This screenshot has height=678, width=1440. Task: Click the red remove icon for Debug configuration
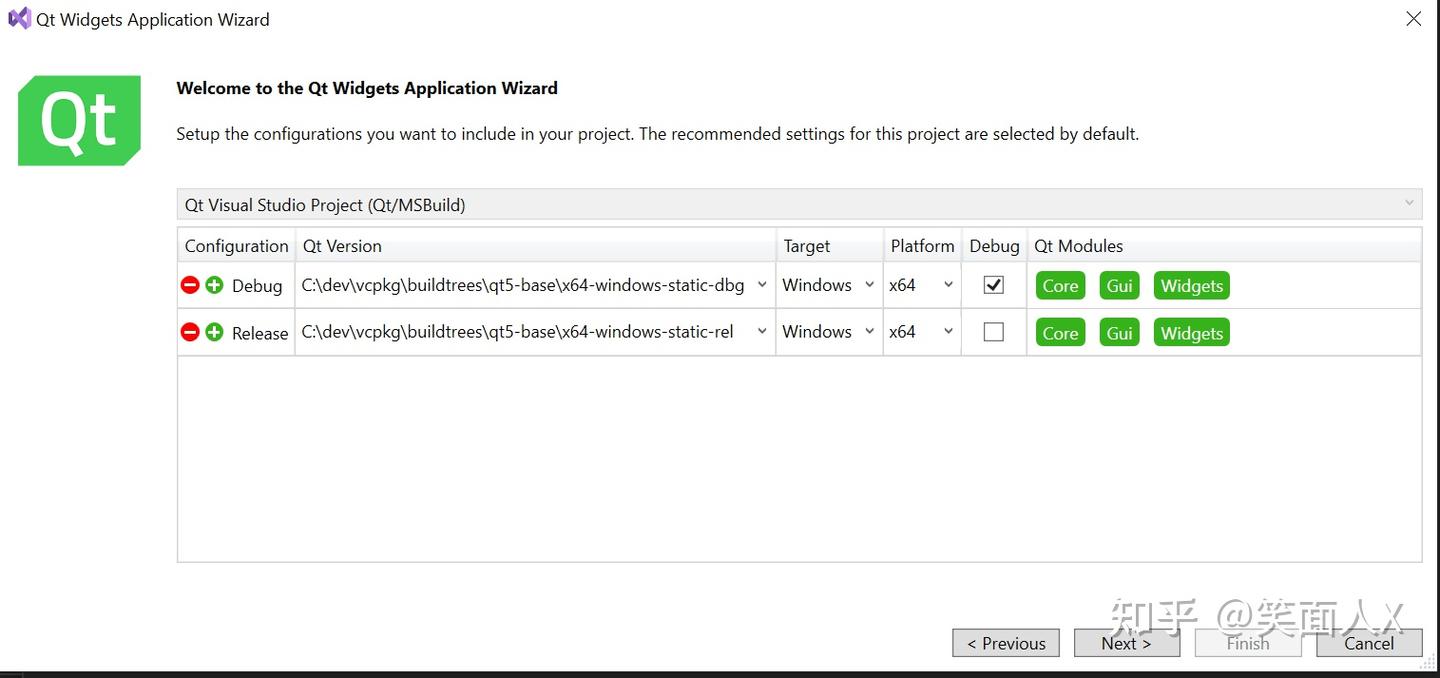pos(190,285)
